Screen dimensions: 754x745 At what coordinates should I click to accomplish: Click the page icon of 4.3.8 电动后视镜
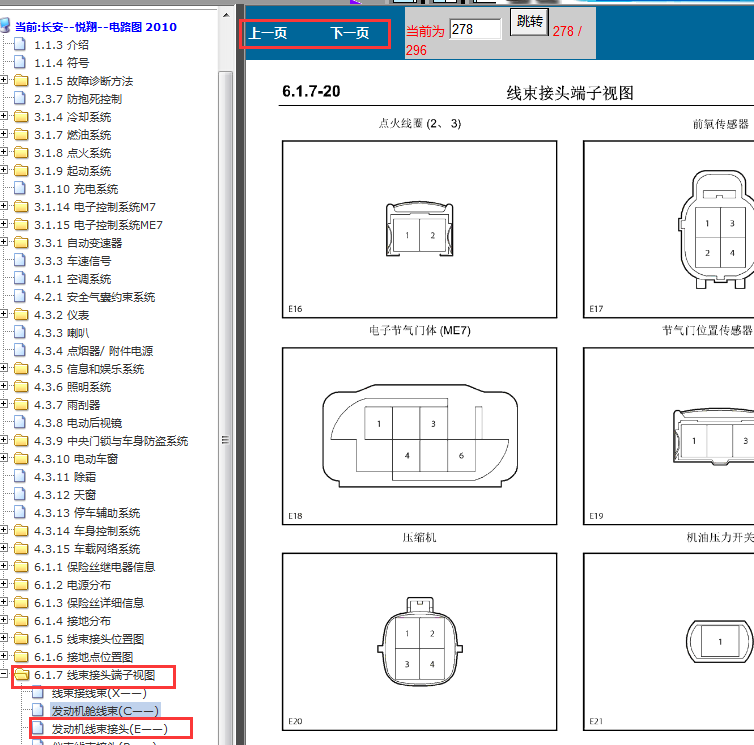click(x=20, y=422)
